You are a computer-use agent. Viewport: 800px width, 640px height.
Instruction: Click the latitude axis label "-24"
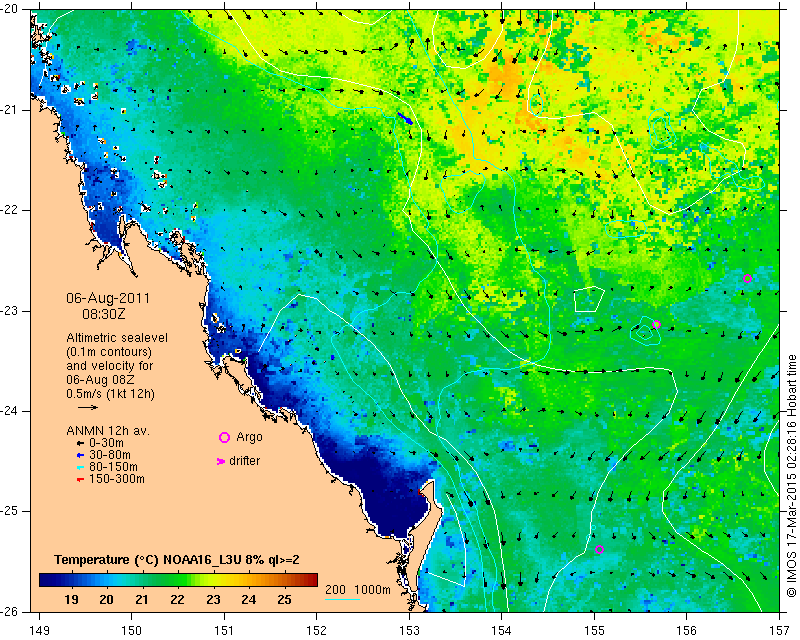click(x=10, y=411)
